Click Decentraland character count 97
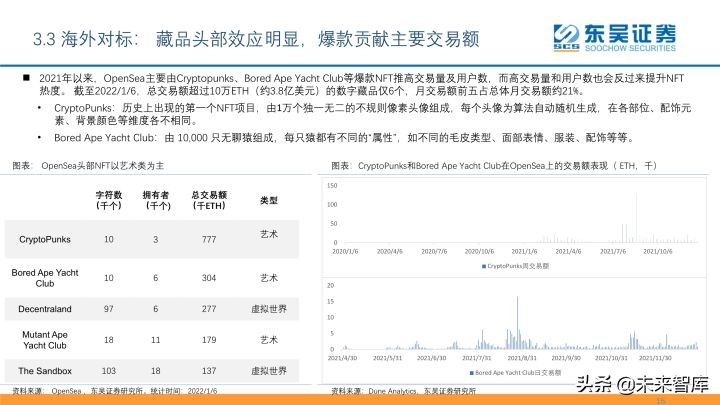This screenshot has height=405, width=720. [x=109, y=309]
